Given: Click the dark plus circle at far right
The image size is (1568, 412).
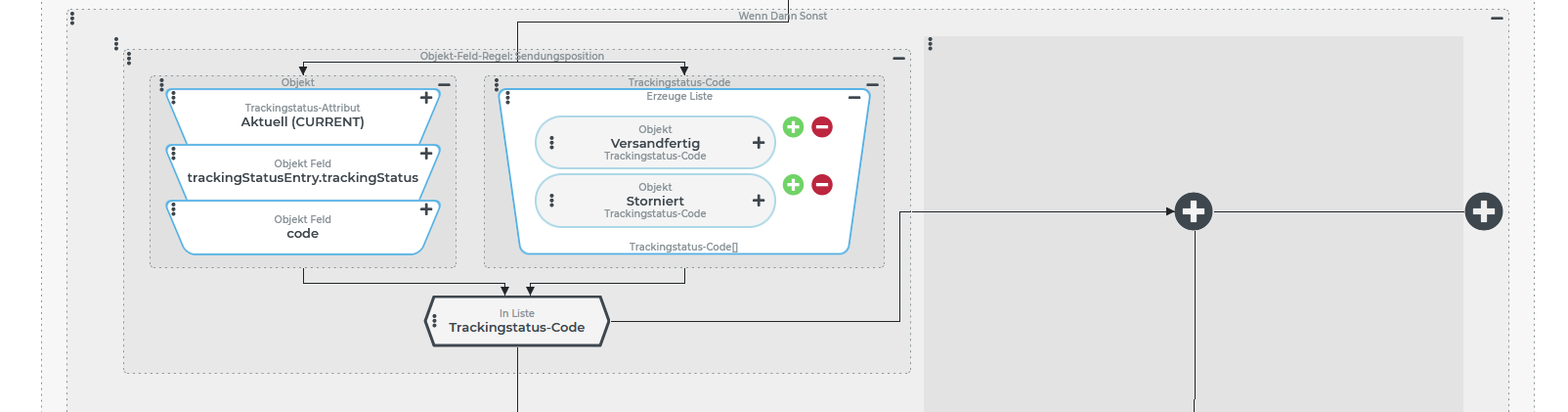Looking at the screenshot, I should click(x=1483, y=211).
